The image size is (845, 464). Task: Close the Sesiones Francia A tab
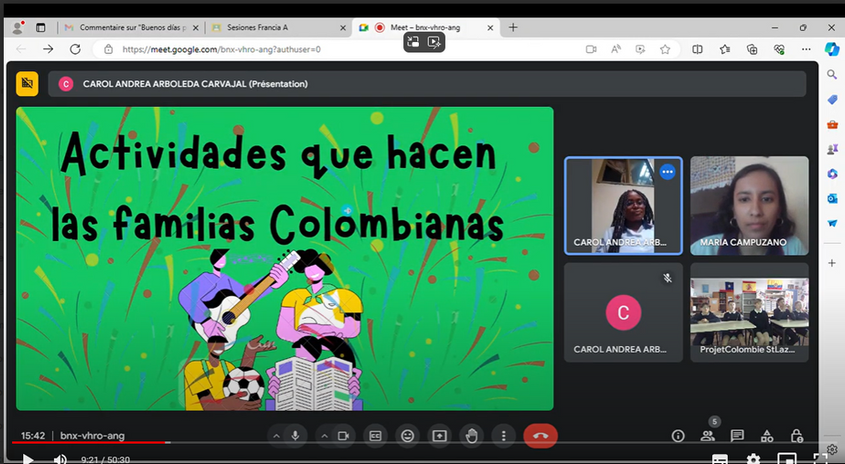tap(343, 28)
